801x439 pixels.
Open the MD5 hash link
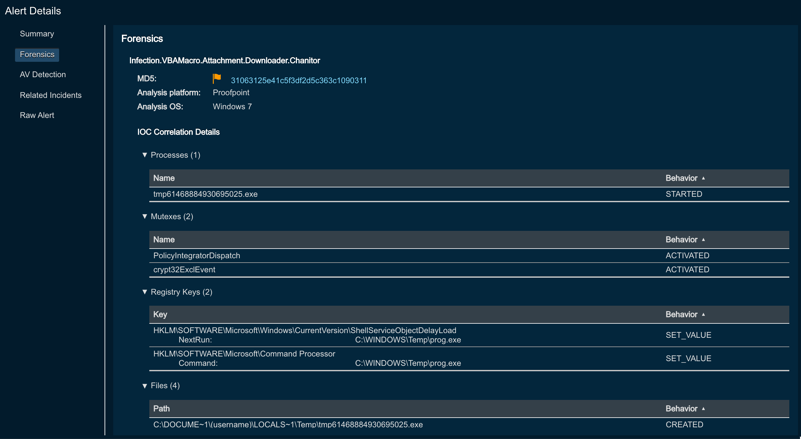click(x=298, y=81)
